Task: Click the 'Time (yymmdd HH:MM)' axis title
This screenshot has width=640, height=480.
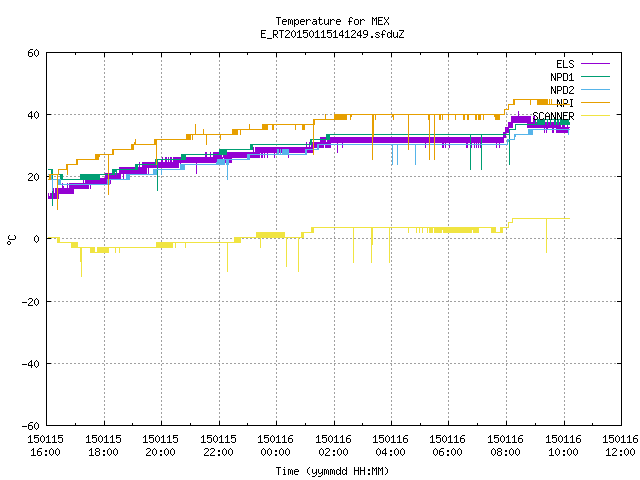Action: pyautogui.click(x=332, y=471)
